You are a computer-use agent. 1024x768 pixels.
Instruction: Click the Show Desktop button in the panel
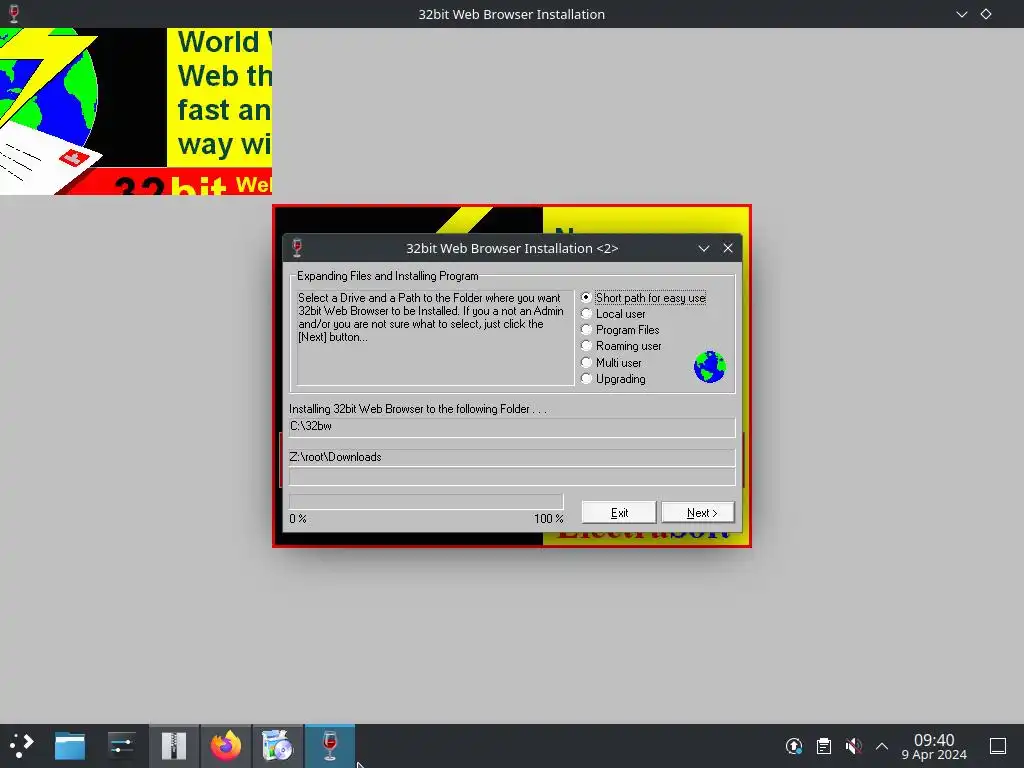(x=998, y=746)
